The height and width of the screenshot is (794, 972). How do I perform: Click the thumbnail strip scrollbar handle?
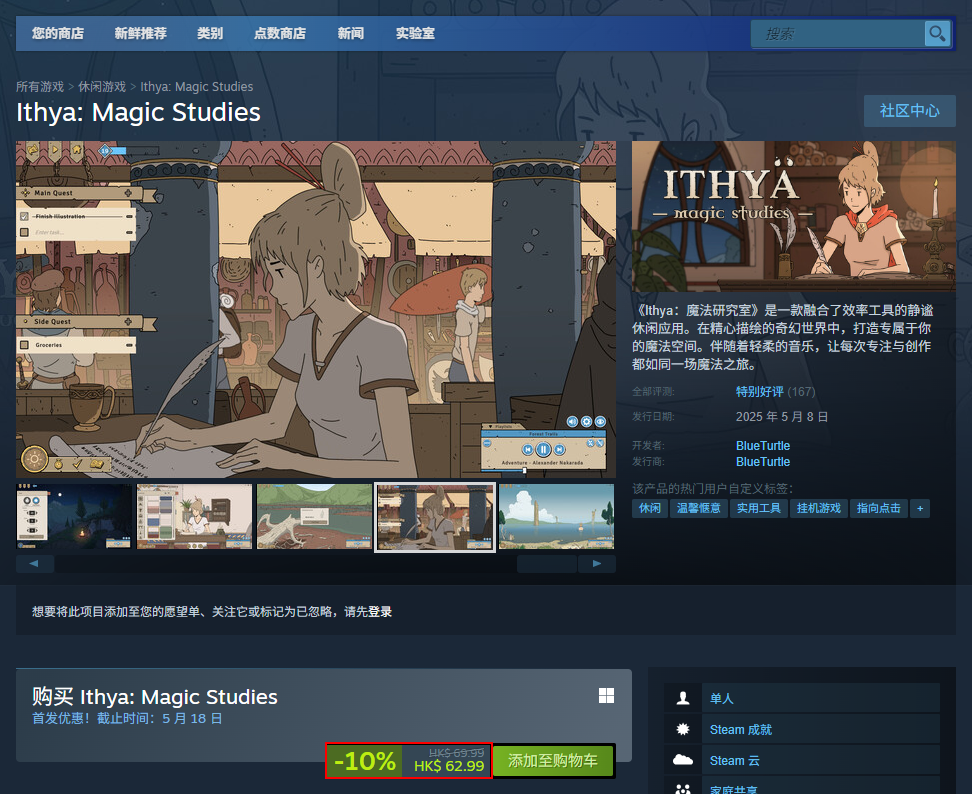tap(547, 563)
